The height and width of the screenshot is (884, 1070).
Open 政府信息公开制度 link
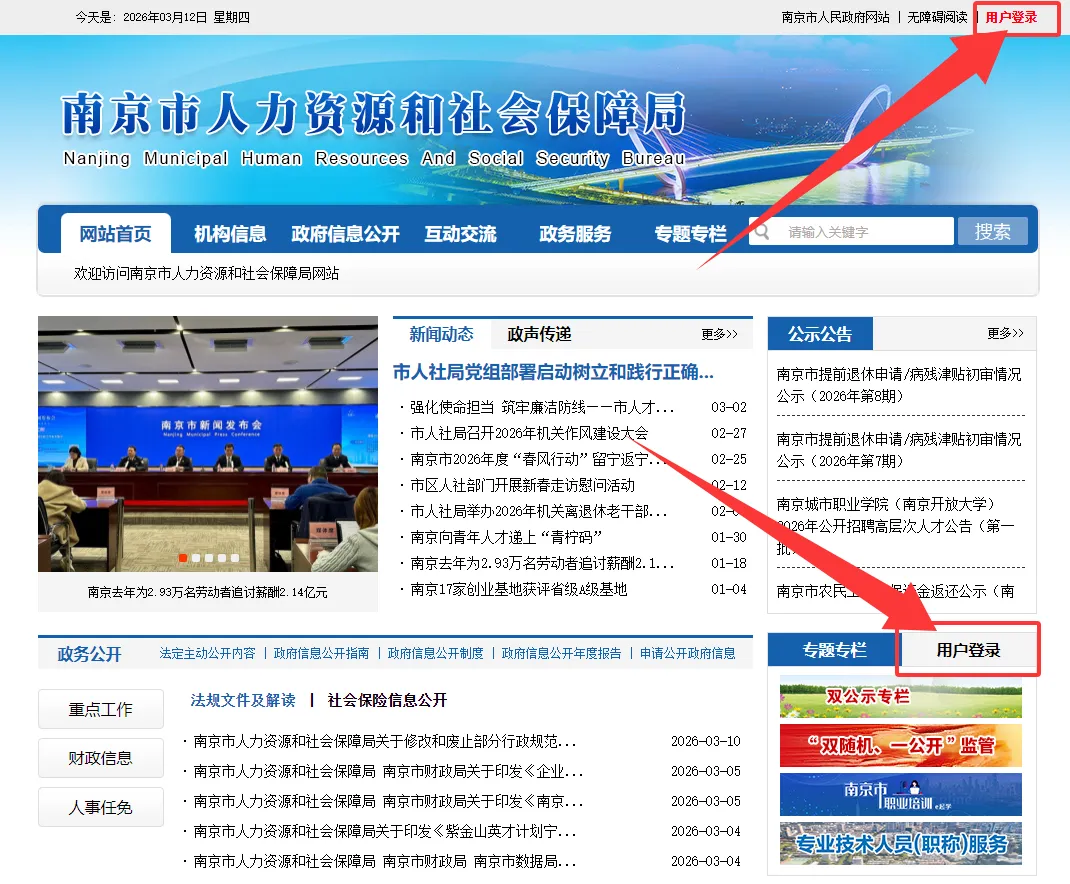click(435, 653)
